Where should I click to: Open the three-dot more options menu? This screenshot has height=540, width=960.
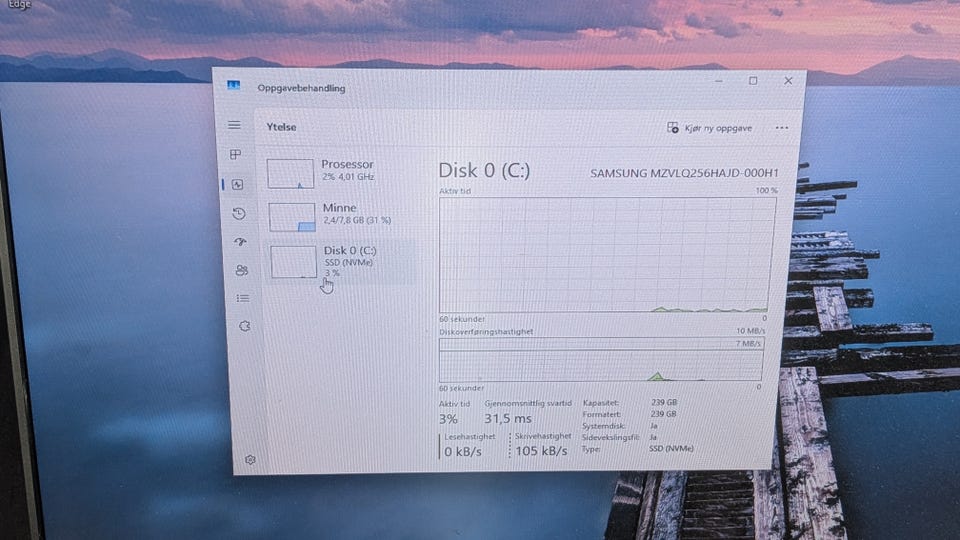(782, 128)
